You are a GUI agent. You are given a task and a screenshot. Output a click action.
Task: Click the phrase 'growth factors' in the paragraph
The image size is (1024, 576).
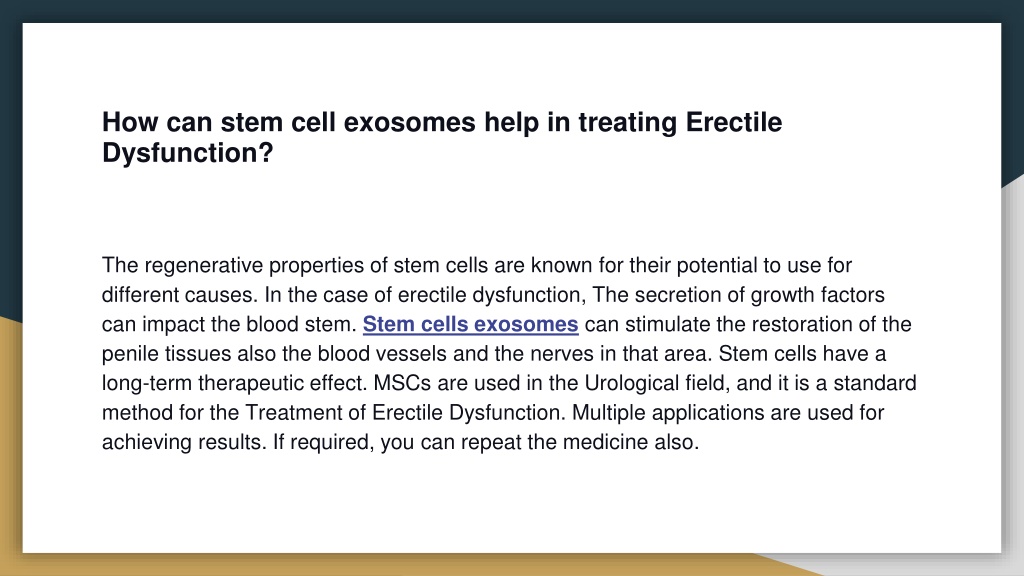[818, 295]
